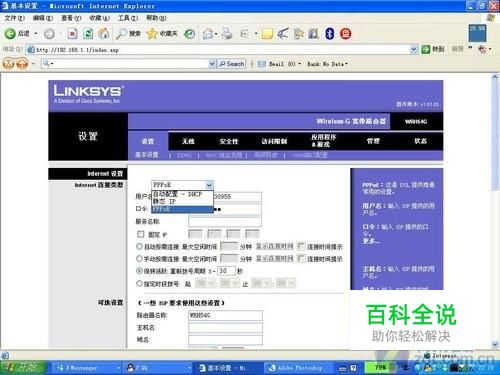
Task: Switch to the 无线 wireless tab
Action: point(188,141)
